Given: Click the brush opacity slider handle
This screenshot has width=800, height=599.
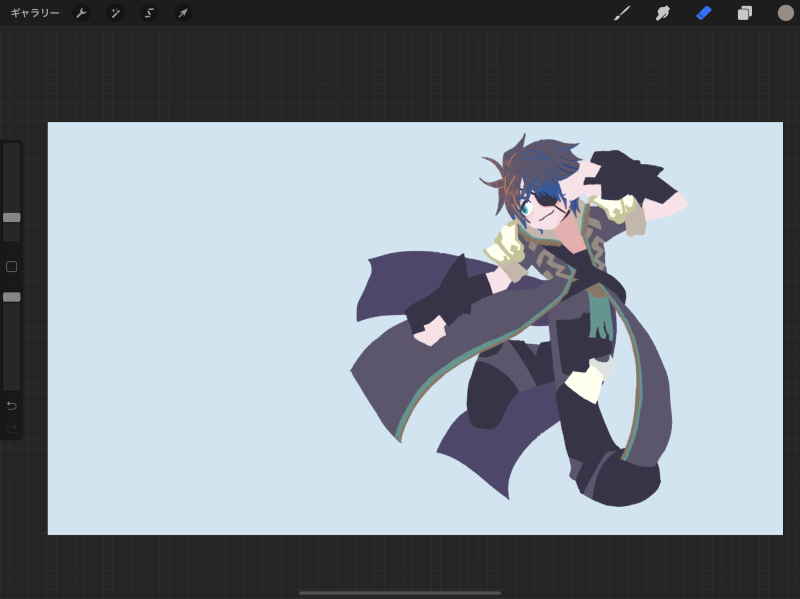Looking at the screenshot, I should point(12,297).
